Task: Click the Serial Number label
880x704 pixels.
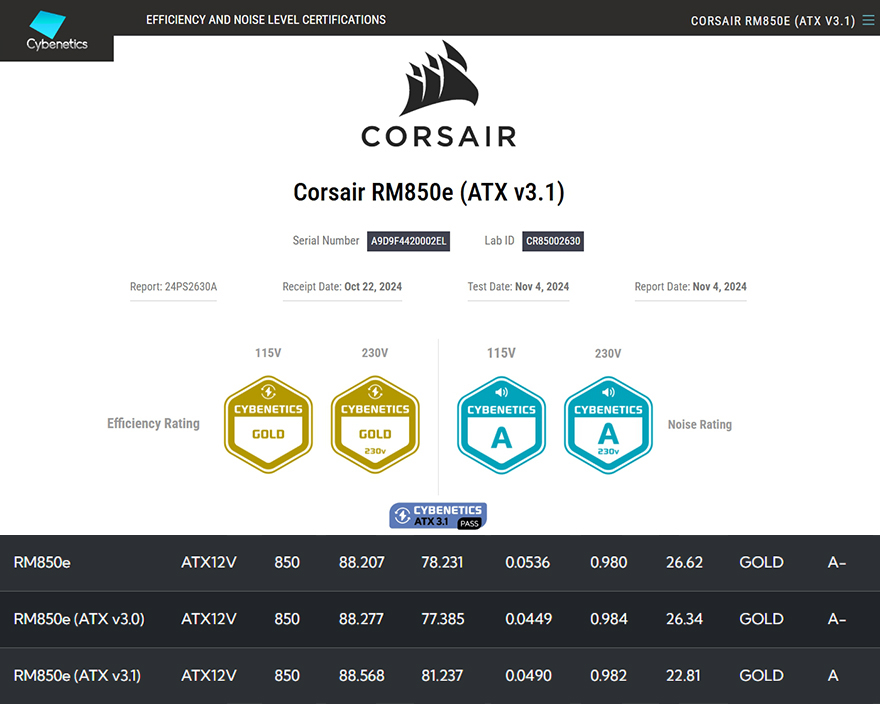Action: click(326, 240)
